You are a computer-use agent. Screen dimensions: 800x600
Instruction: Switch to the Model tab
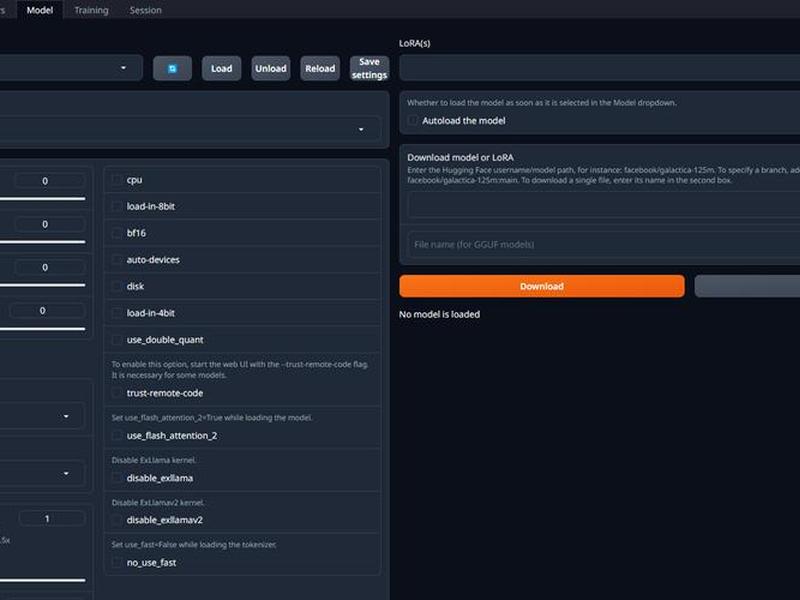point(40,10)
